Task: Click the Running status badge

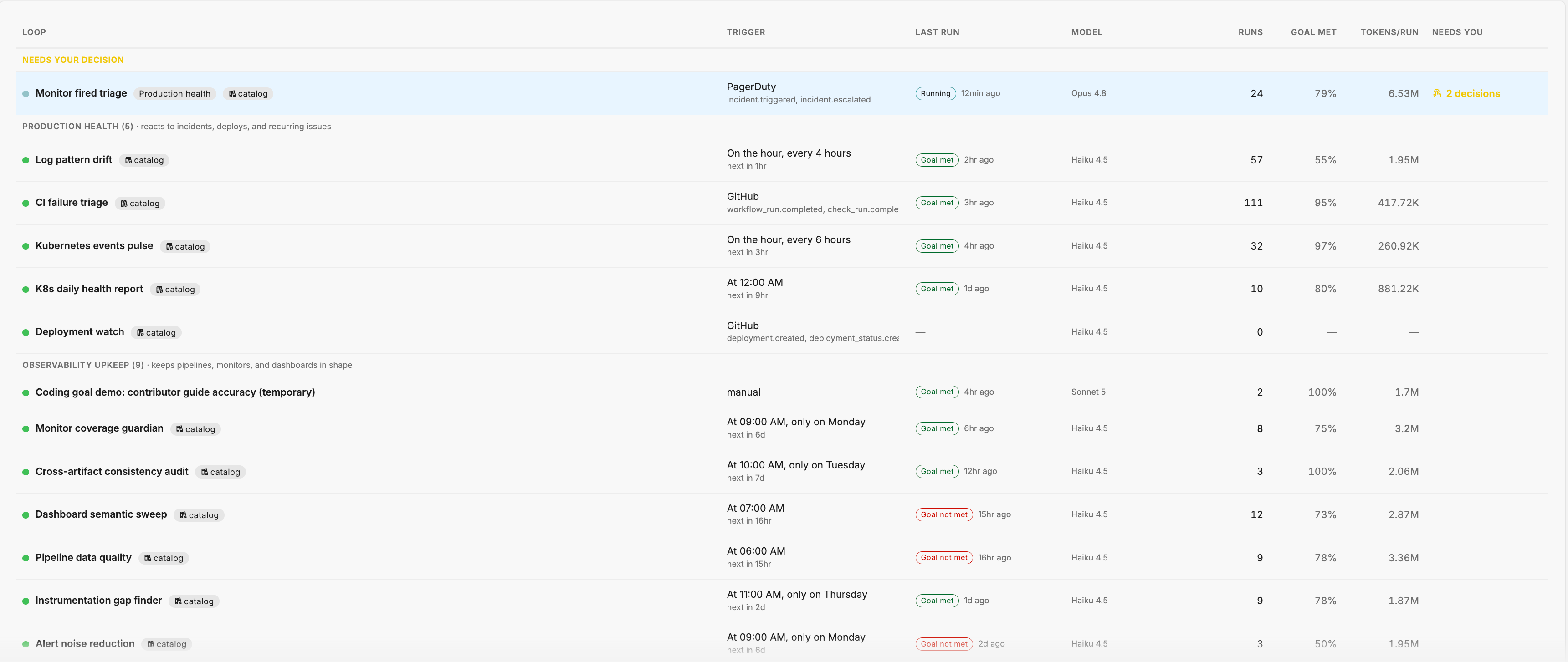Action: (935, 93)
